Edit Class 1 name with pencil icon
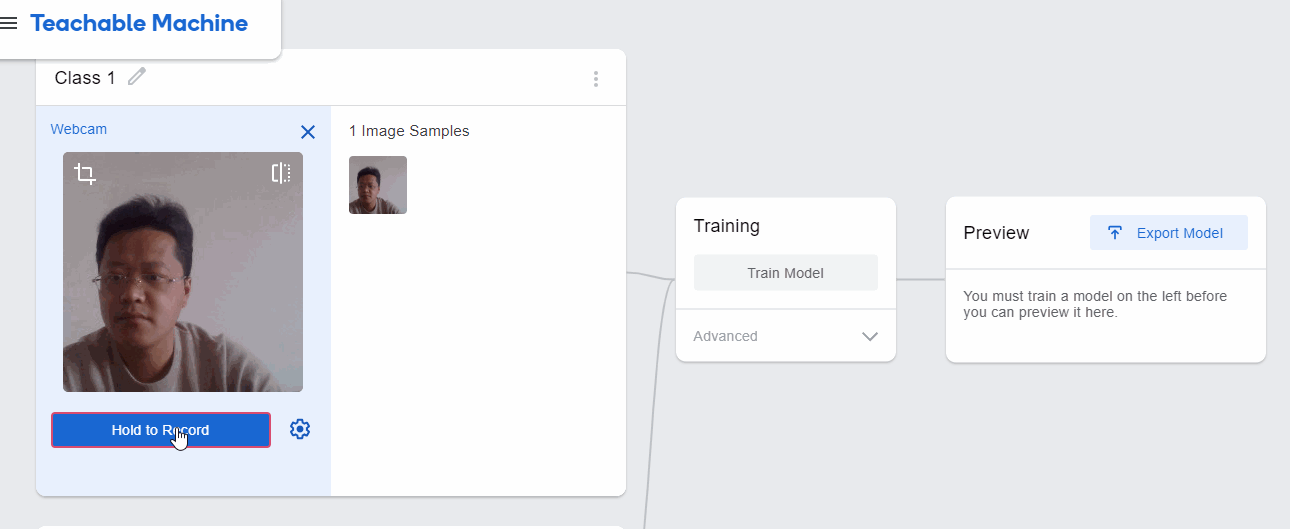Viewport: 1290px width, 529px height. (x=137, y=77)
